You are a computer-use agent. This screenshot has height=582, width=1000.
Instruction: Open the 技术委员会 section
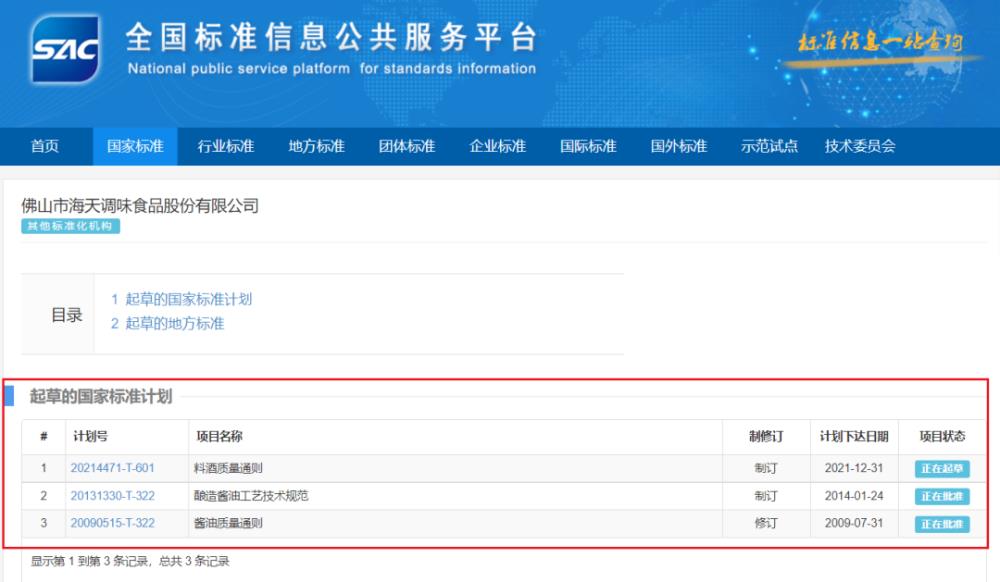[862, 145]
